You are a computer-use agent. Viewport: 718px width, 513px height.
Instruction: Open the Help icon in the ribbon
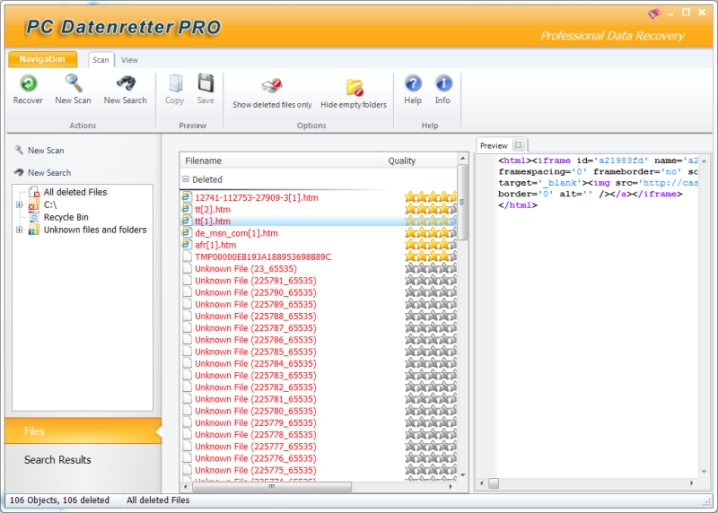412,87
